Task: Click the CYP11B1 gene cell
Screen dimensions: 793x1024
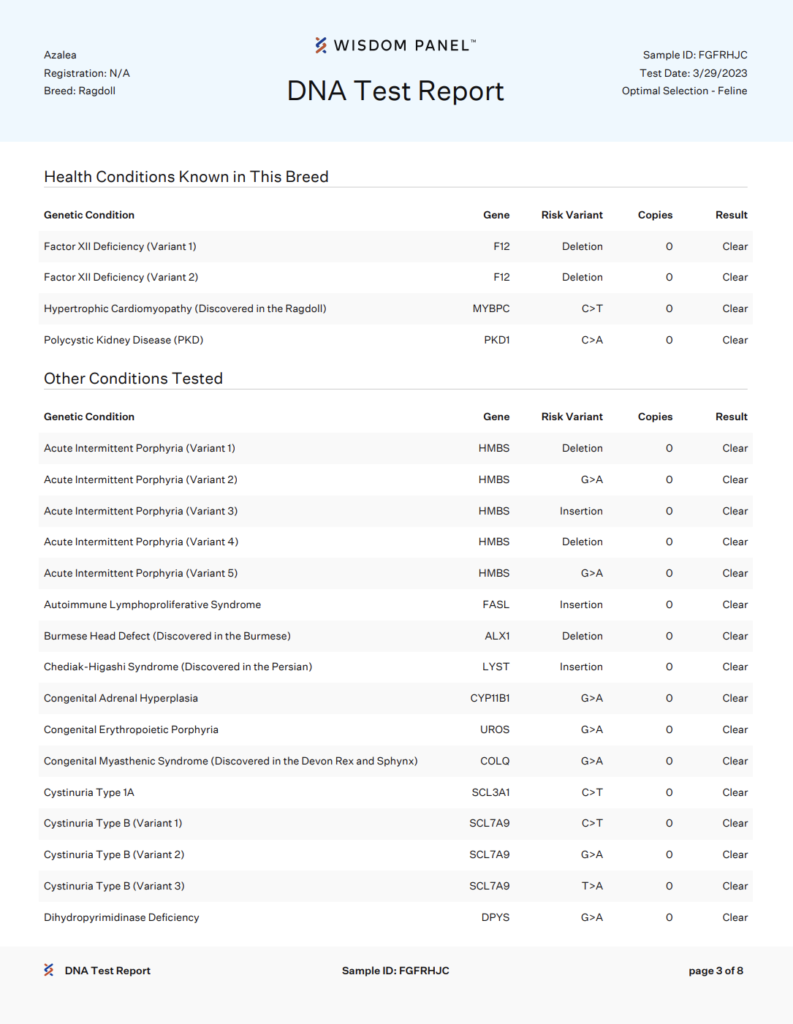Action: pos(490,698)
